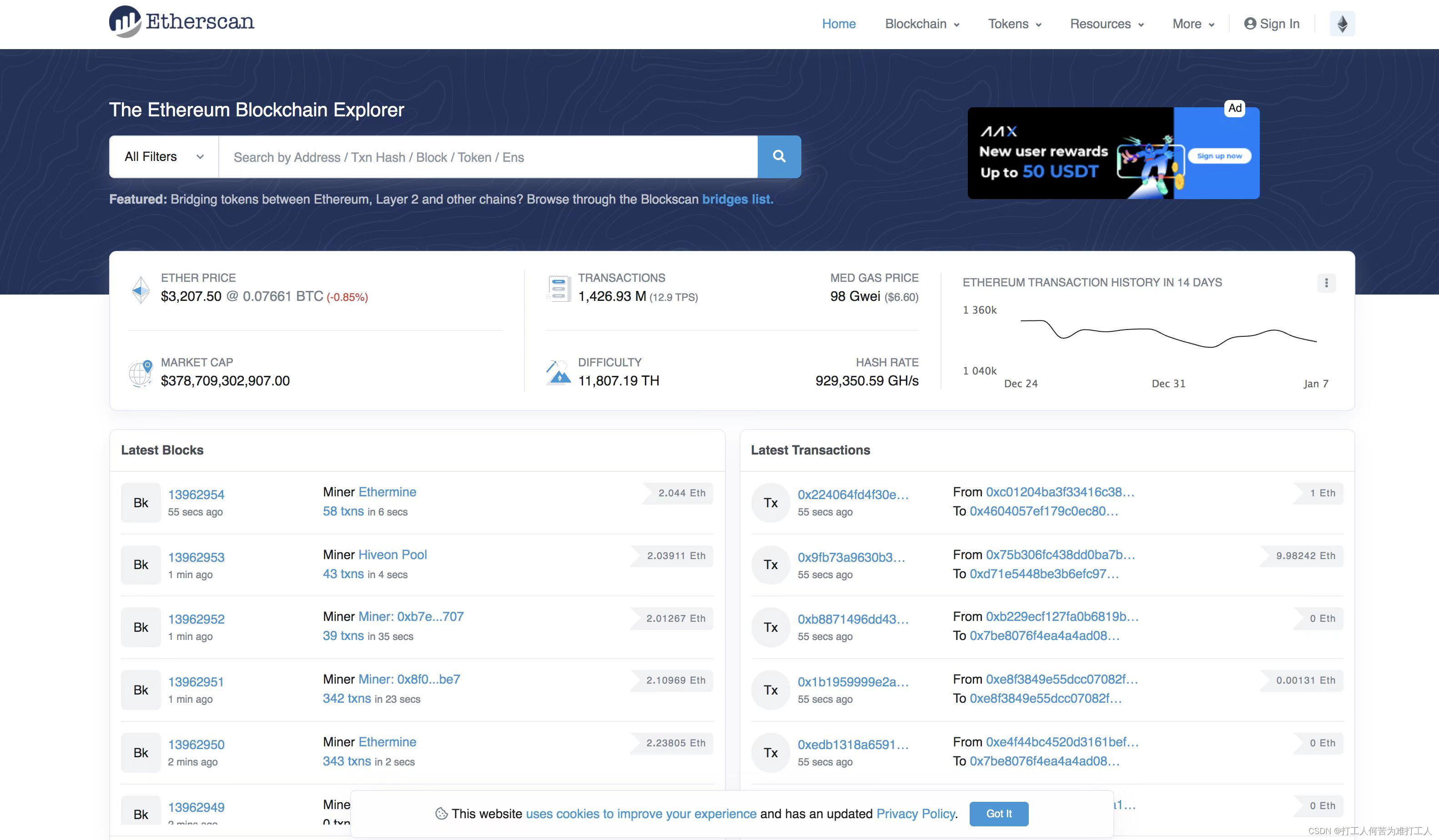Image resolution: width=1439 pixels, height=840 pixels.
Task: Open the All Filters dropdown
Action: coord(164,157)
